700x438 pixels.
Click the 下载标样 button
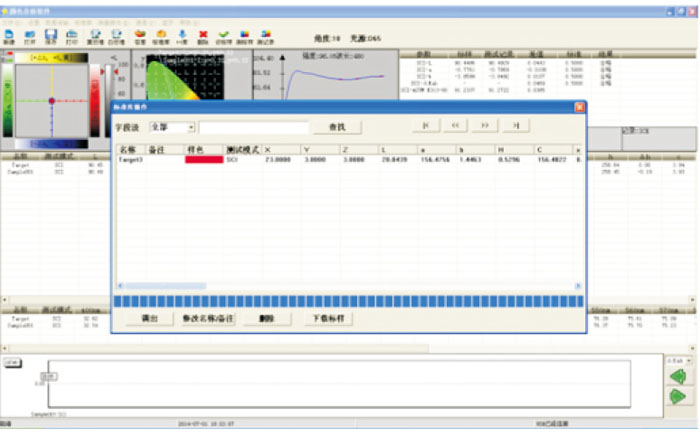click(x=329, y=318)
